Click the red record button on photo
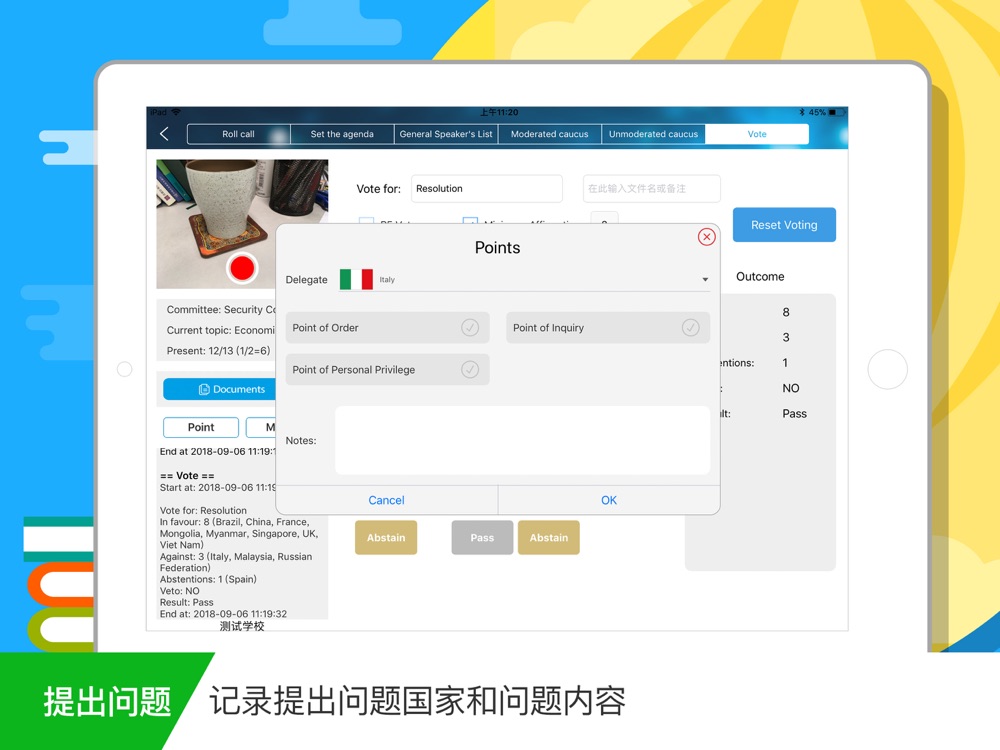Screen dimensions: 1000x750 click(242, 268)
